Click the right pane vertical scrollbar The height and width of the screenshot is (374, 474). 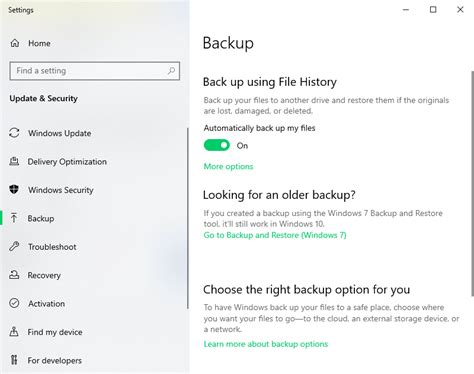(x=472, y=183)
